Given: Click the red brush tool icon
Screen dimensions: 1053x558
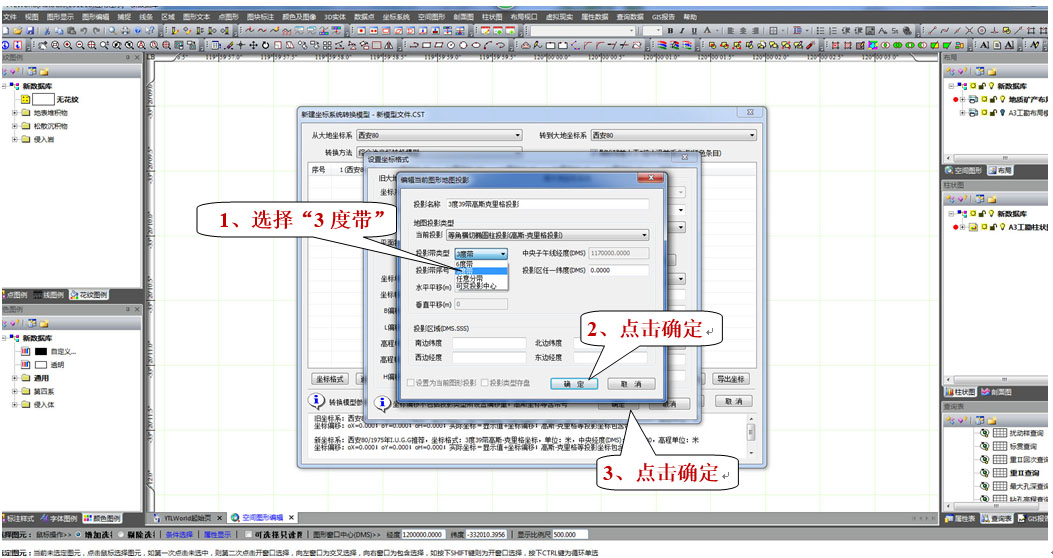Looking at the screenshot, I should pos(811,45).
